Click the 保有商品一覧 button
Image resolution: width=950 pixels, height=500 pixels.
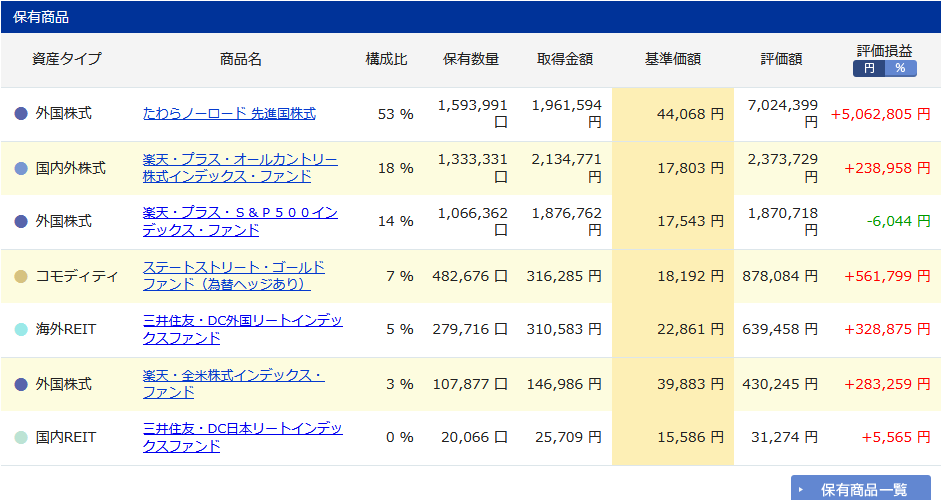point(860,488)
